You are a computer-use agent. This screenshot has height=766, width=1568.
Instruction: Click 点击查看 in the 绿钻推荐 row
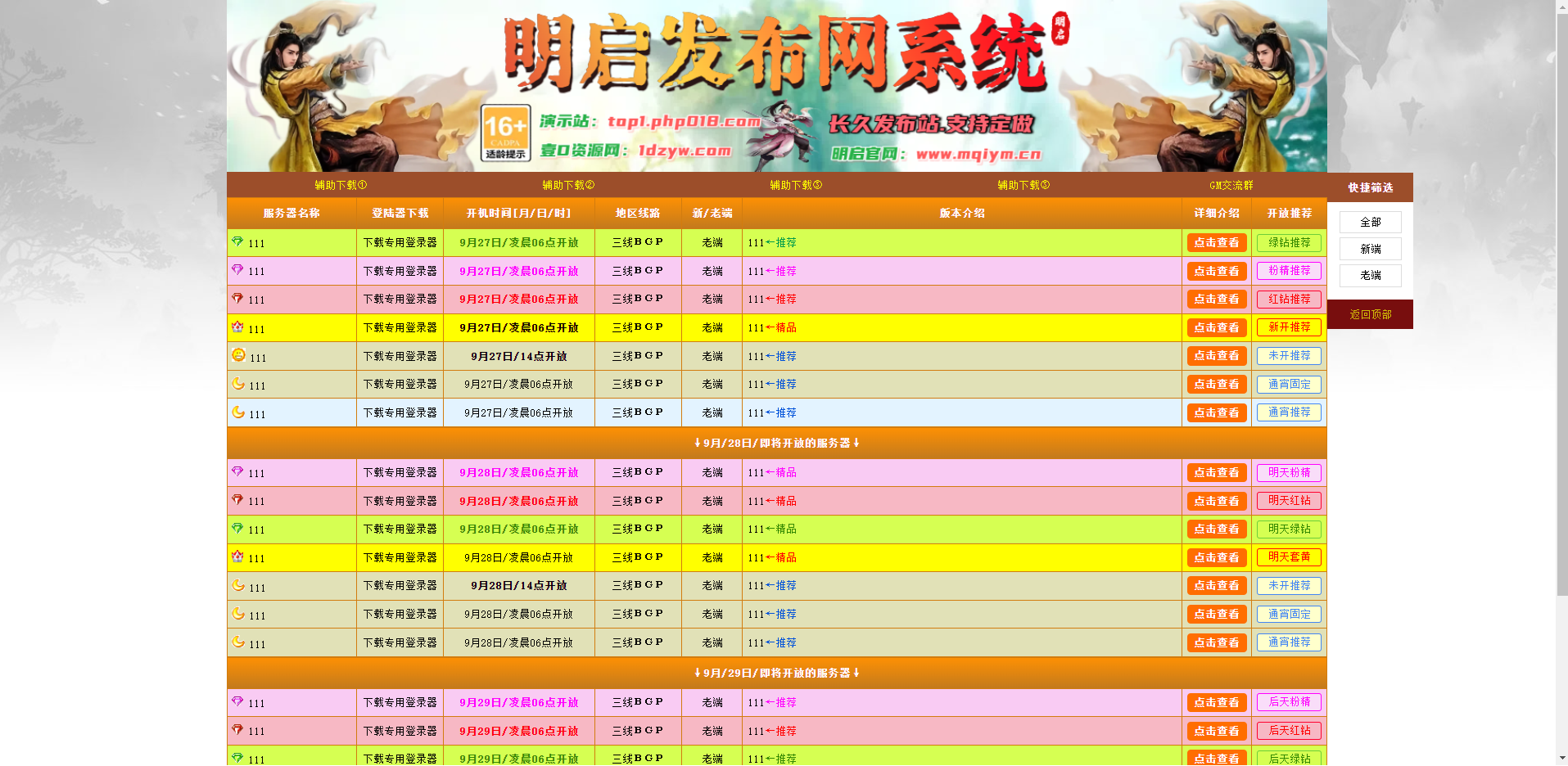[1217, 242]
